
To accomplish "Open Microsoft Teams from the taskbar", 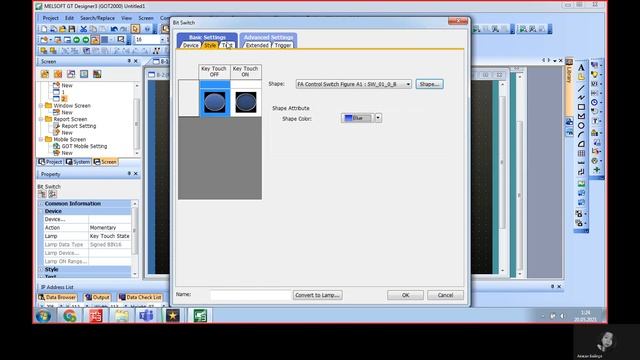I will [146, 316].
